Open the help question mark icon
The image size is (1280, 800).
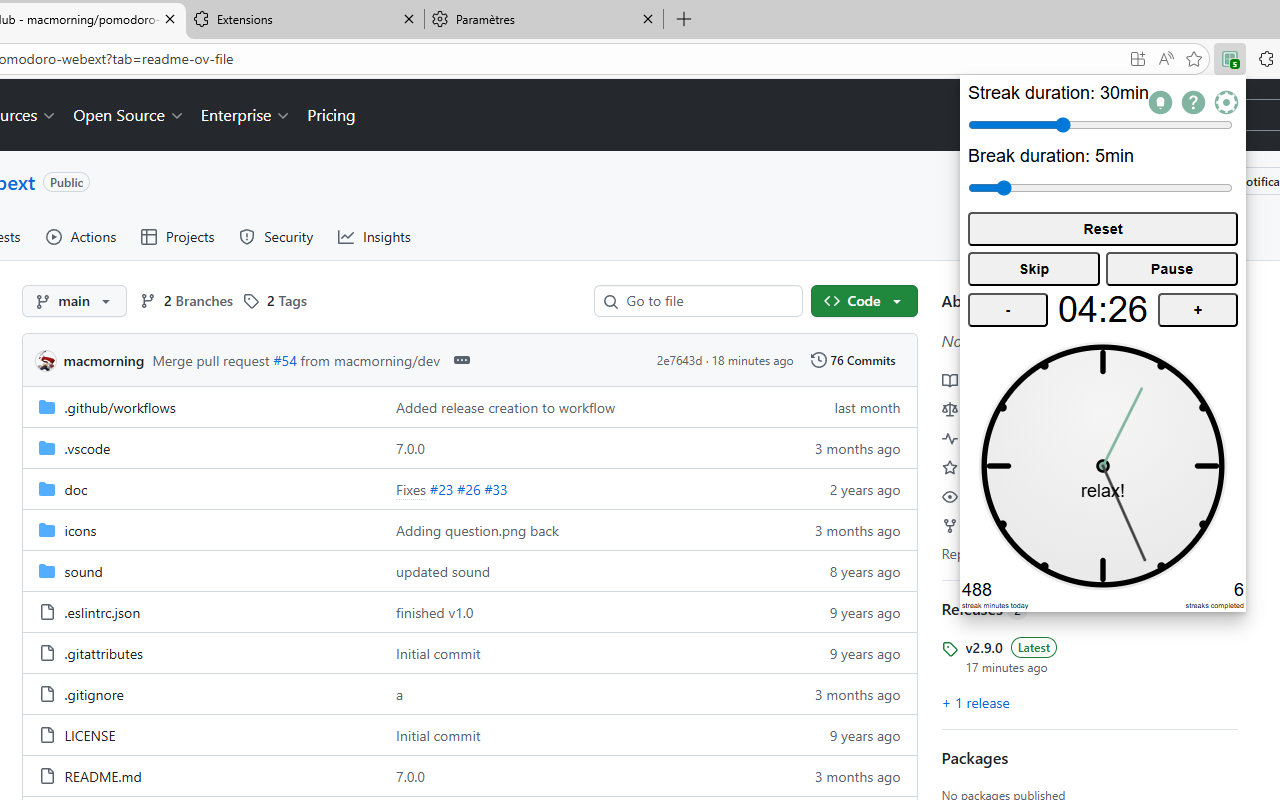(x=1193, y=102)
